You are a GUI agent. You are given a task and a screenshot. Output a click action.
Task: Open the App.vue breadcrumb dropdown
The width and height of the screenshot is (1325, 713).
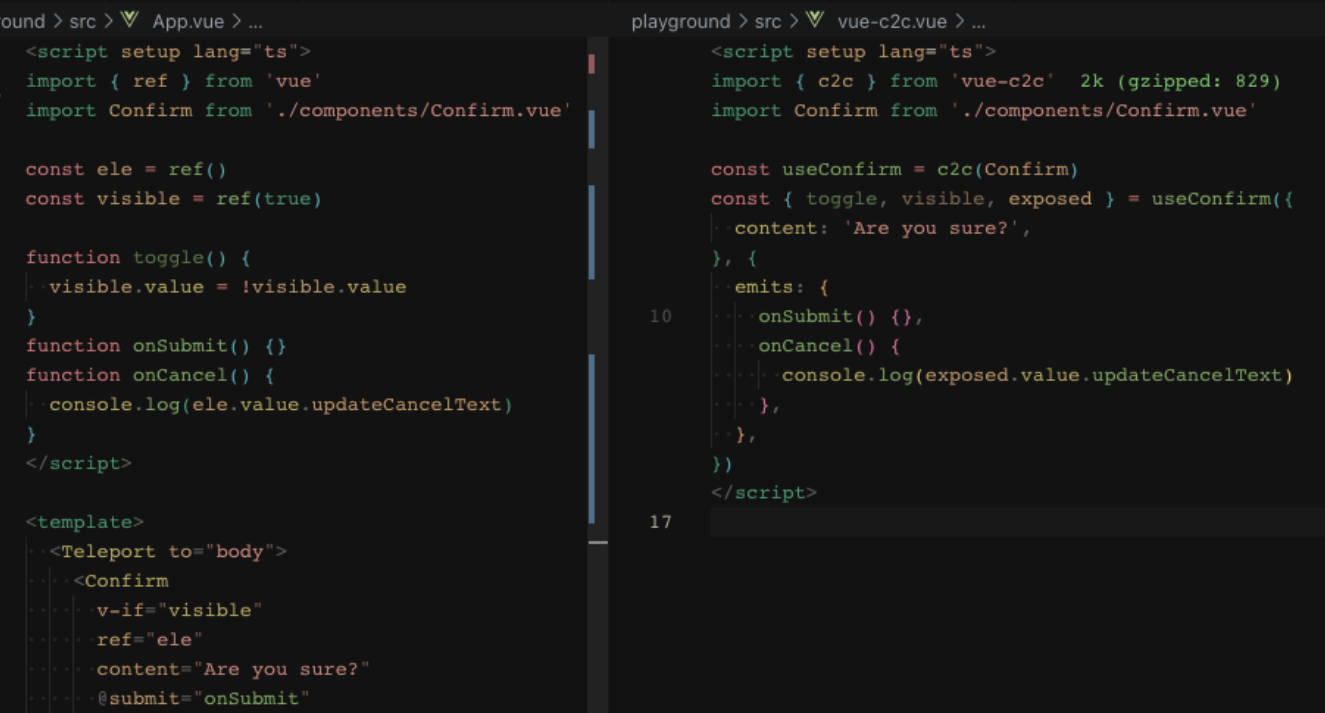tap(187, 21)
